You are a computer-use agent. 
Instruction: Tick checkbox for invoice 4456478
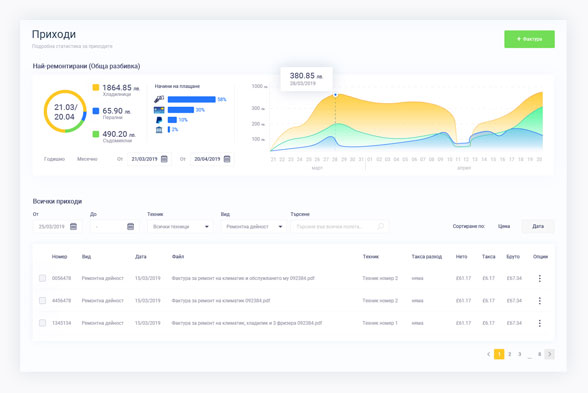click(42, 300)
